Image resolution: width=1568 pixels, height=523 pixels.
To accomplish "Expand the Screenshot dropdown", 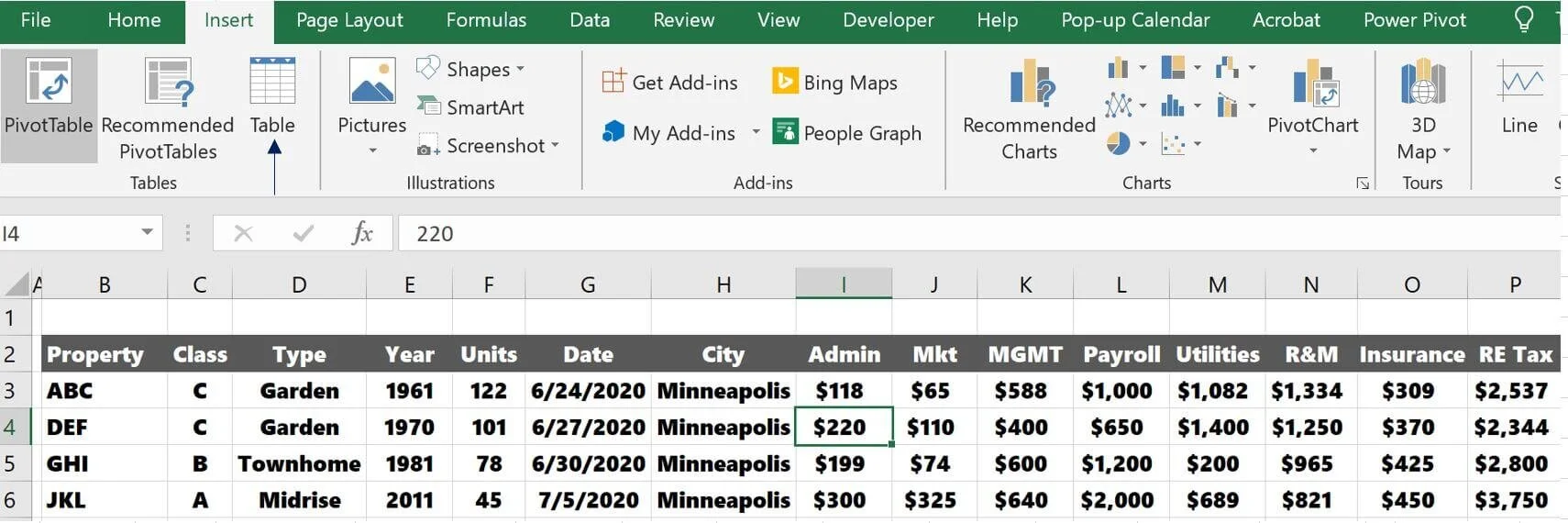I will 555,145.
